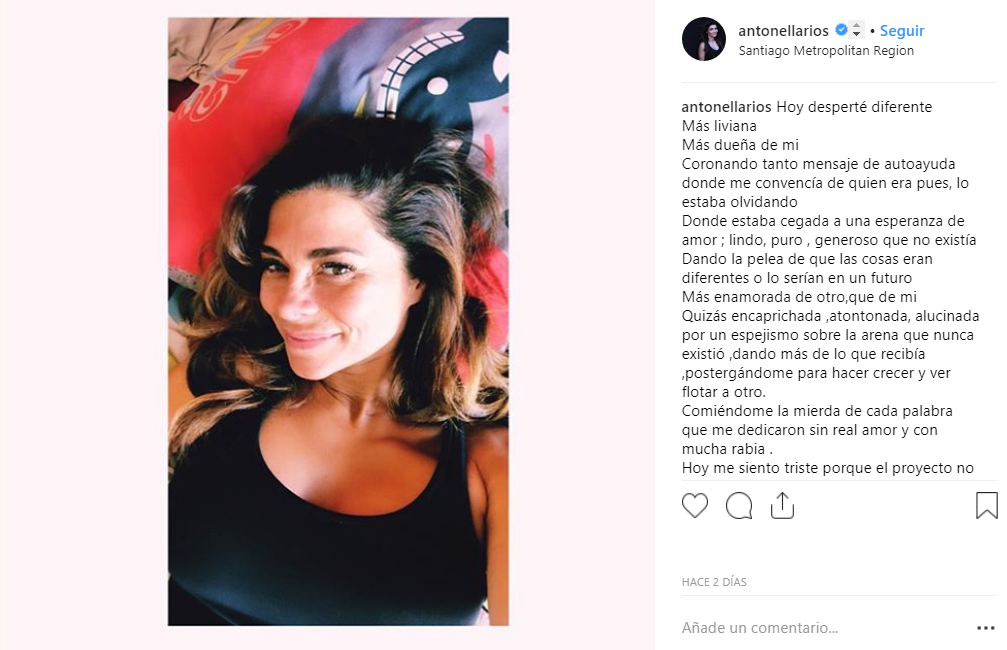Open the antonellarios profile avatar

click(x=704, y=39)
